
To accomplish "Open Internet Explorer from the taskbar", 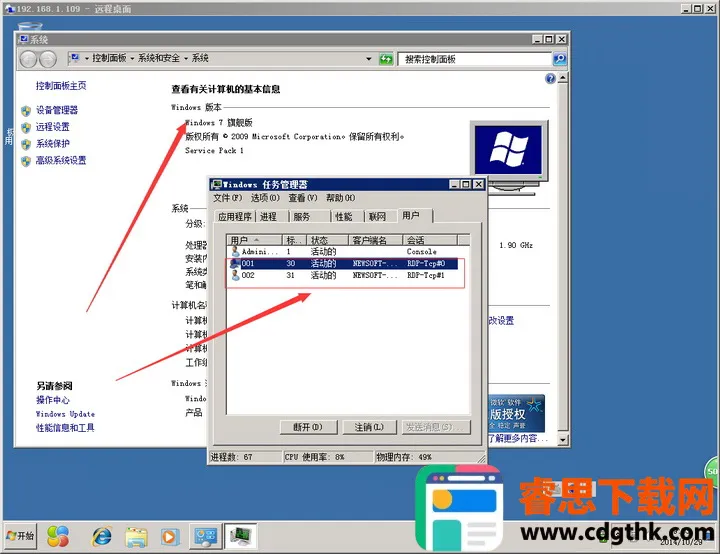I will (102, 537).
